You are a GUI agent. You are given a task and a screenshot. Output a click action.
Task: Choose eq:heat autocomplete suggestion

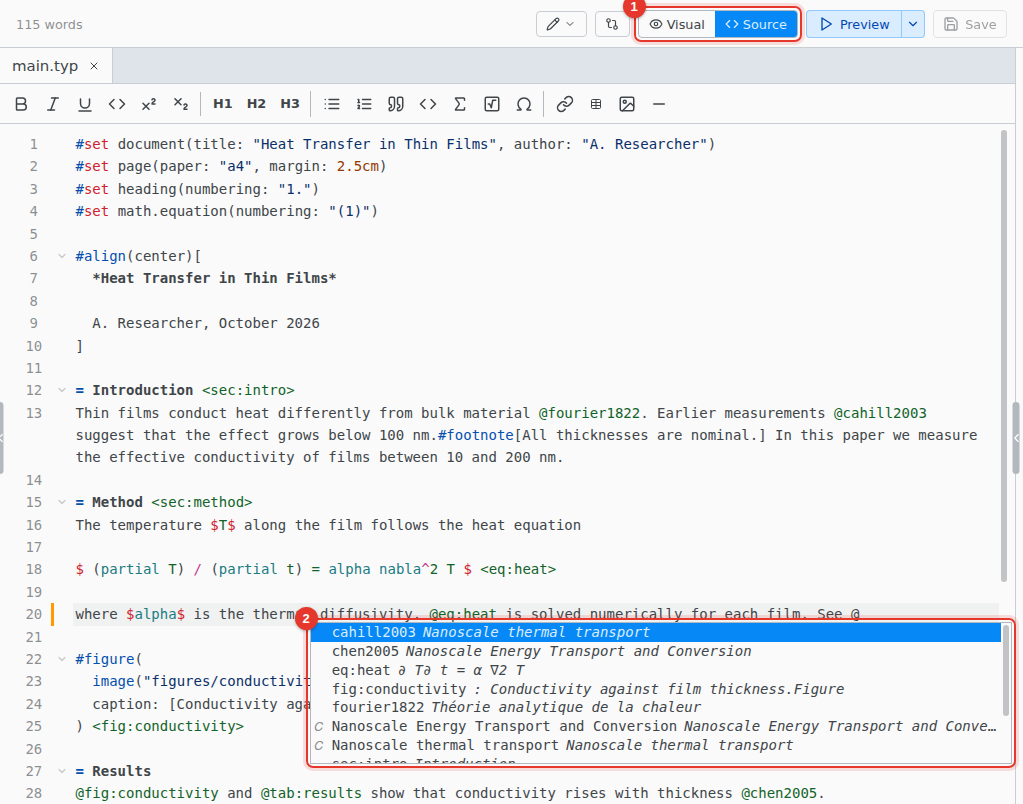pyautogui.click(x=656, y=670)
